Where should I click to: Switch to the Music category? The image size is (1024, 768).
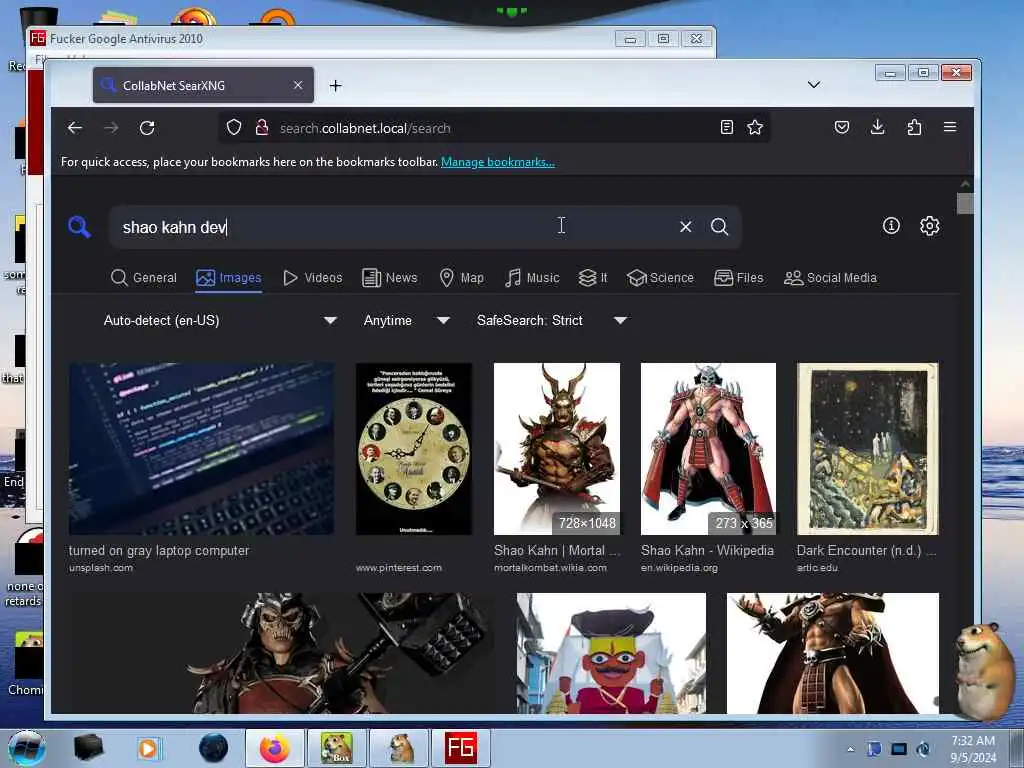click(x=532, y=278)
